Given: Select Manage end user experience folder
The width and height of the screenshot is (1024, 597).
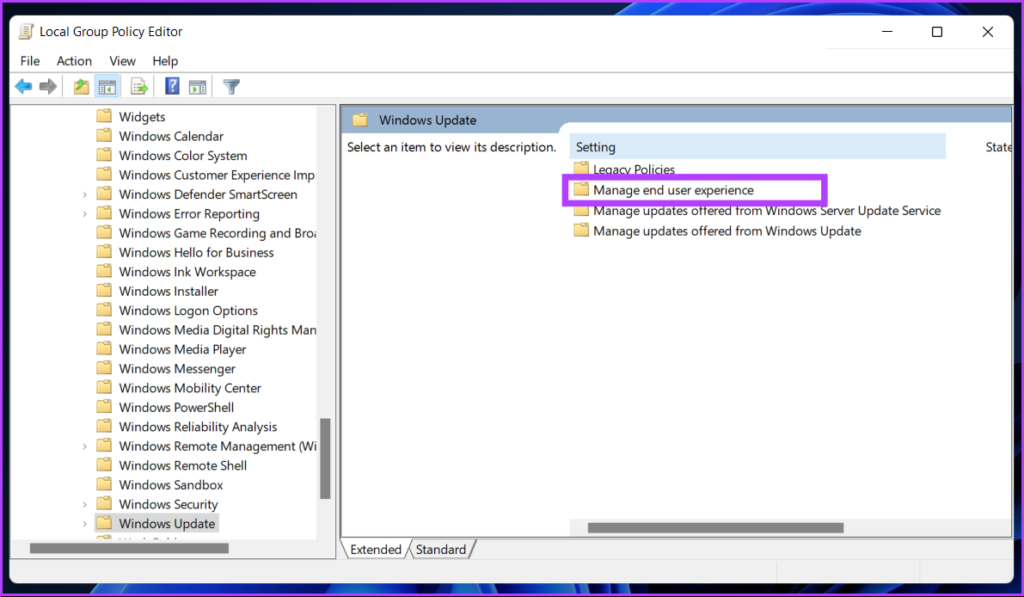Looking at the screenshot, I should tap(672, 190).
